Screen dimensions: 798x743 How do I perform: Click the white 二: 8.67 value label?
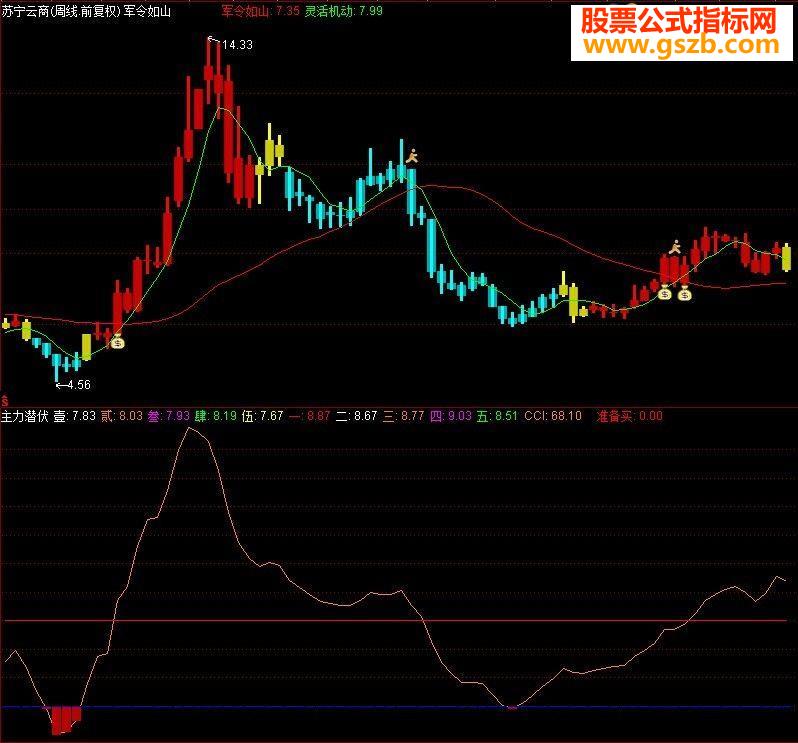pyautogui.click(x=356, y=416)
